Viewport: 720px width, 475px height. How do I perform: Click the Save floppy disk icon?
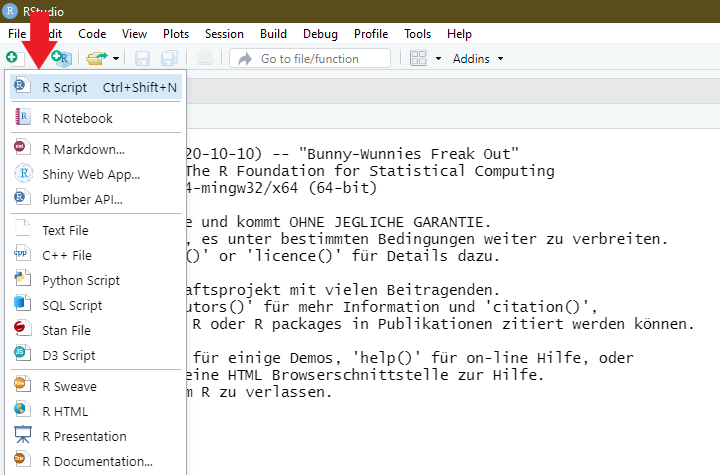[142, 58]
